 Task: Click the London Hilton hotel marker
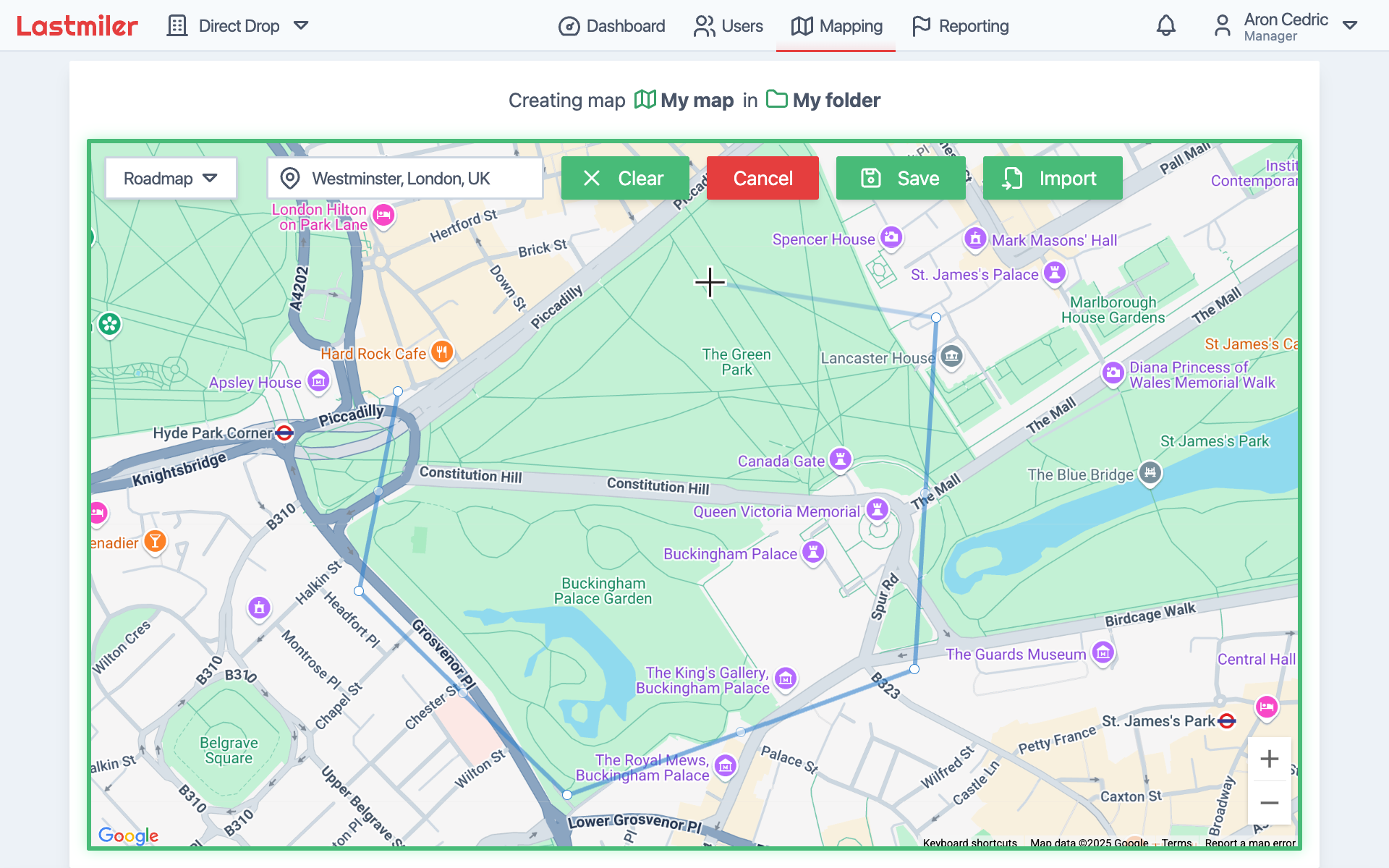(x=383, y=215)
